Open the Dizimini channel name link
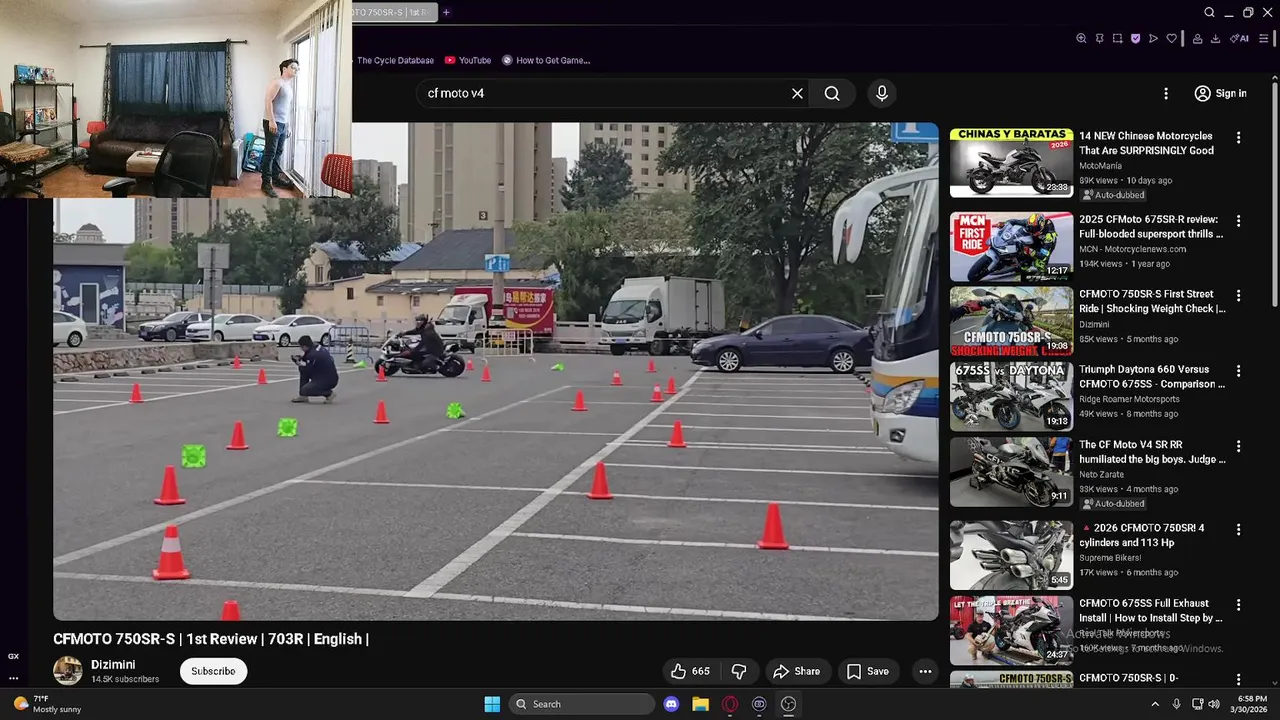 [x=113, y=665]
